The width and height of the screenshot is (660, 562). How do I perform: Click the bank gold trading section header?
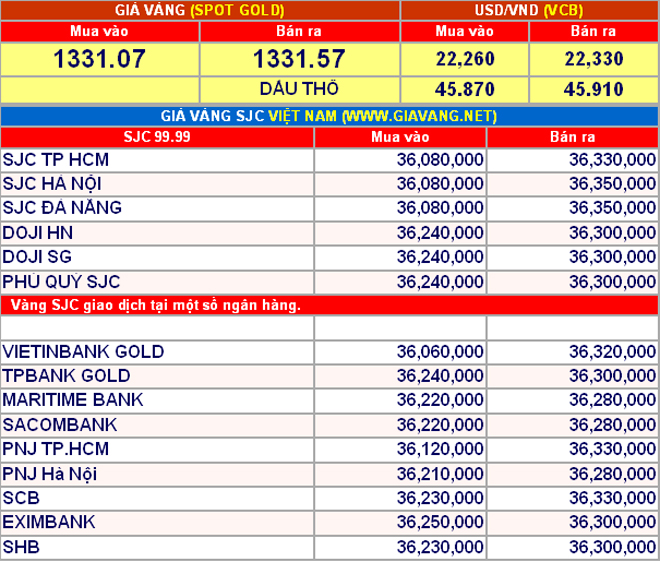pyautogui.click(x=155, y=304)
